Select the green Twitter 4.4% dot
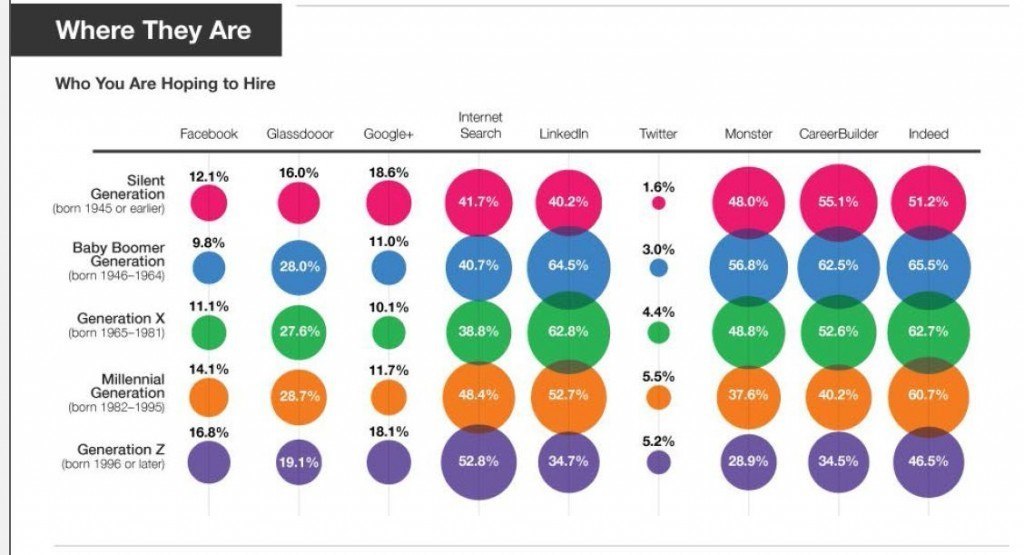The width and height of the screenshot is (1024, 555). [x=658, y=333]
